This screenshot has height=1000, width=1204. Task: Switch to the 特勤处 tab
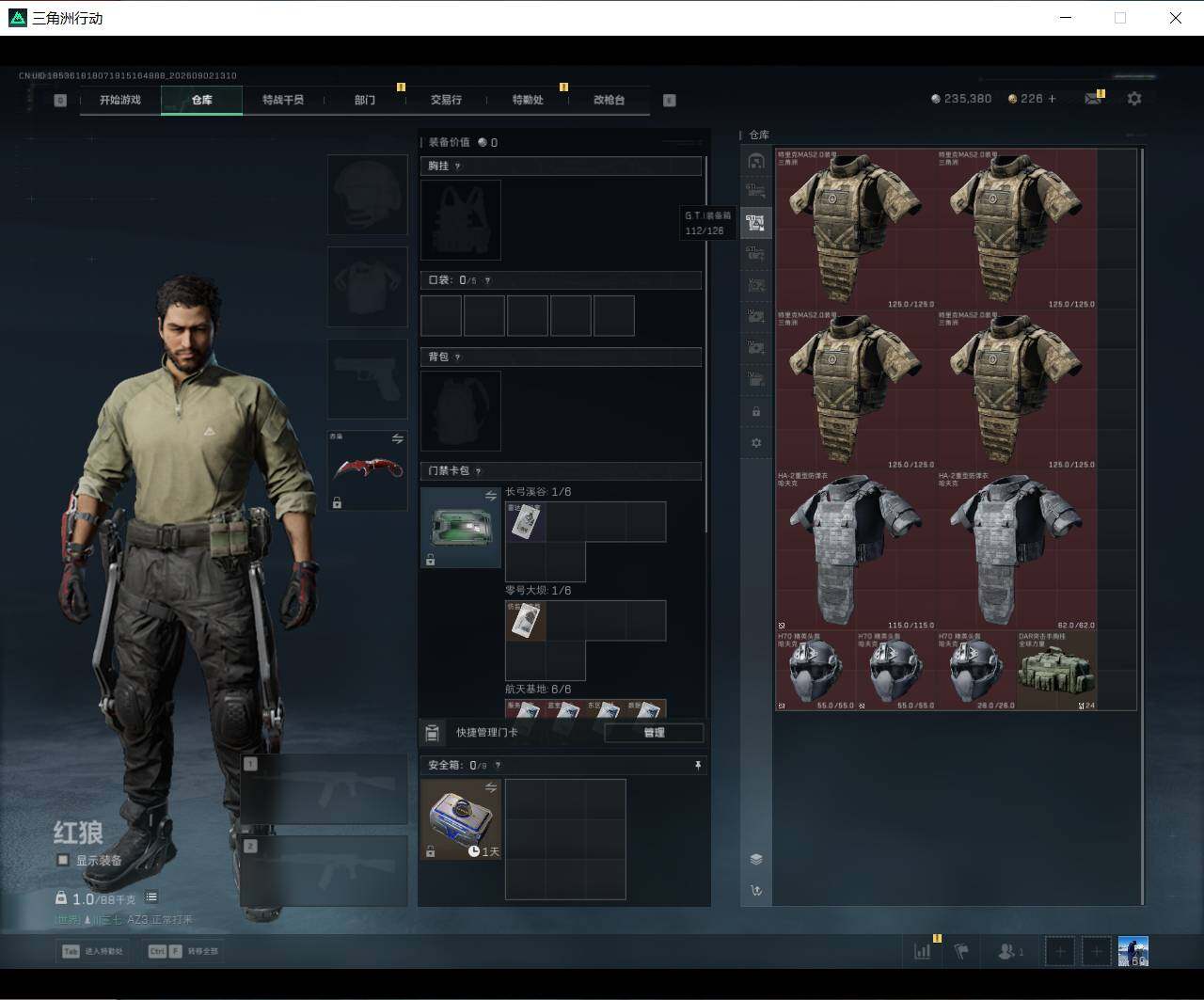click(x=528, y=100)
